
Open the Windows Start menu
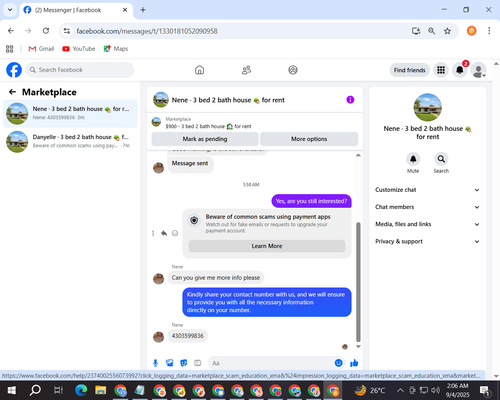[12, 390]
